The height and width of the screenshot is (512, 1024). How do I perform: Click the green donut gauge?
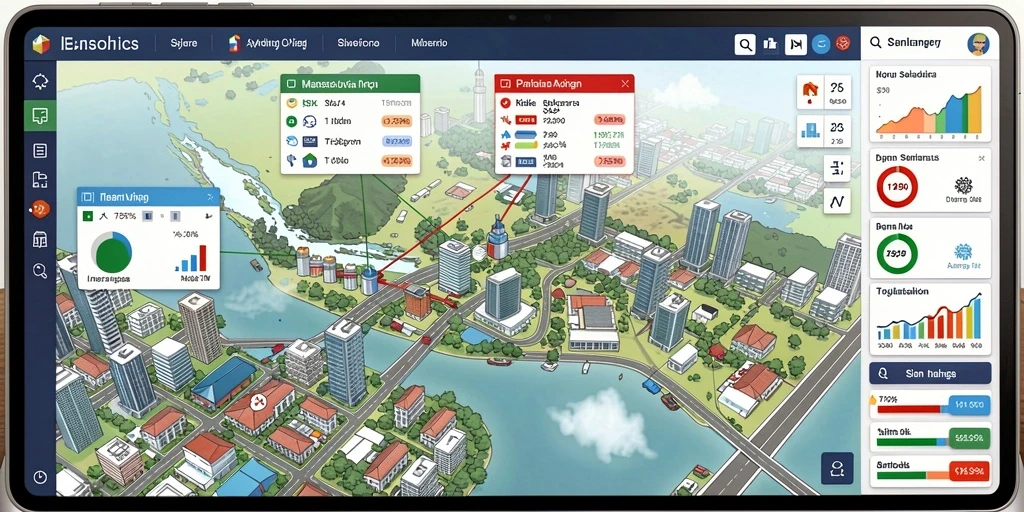(x=897, y=253)
